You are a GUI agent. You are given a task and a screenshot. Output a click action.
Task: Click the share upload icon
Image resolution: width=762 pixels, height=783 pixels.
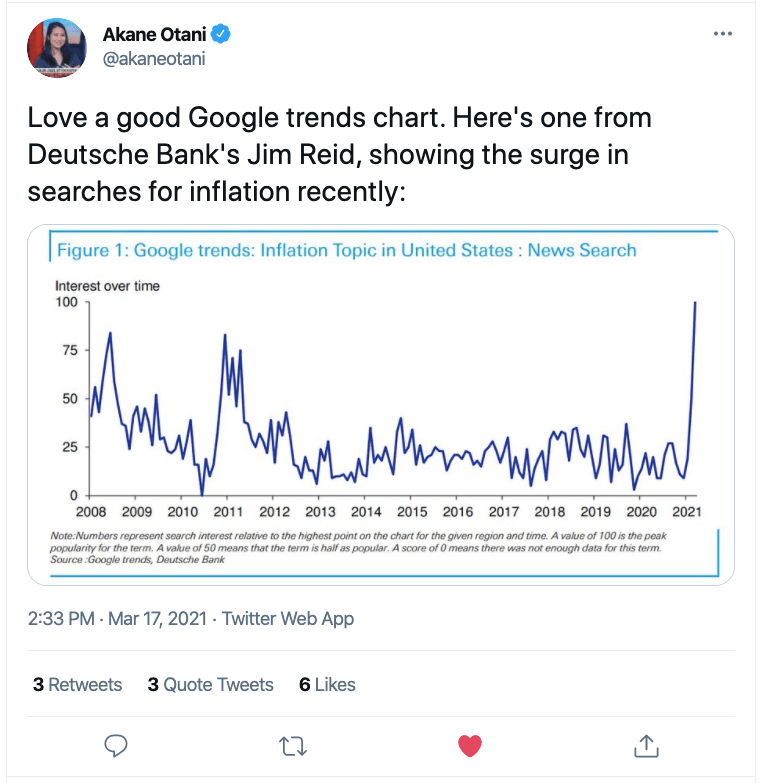646,745
